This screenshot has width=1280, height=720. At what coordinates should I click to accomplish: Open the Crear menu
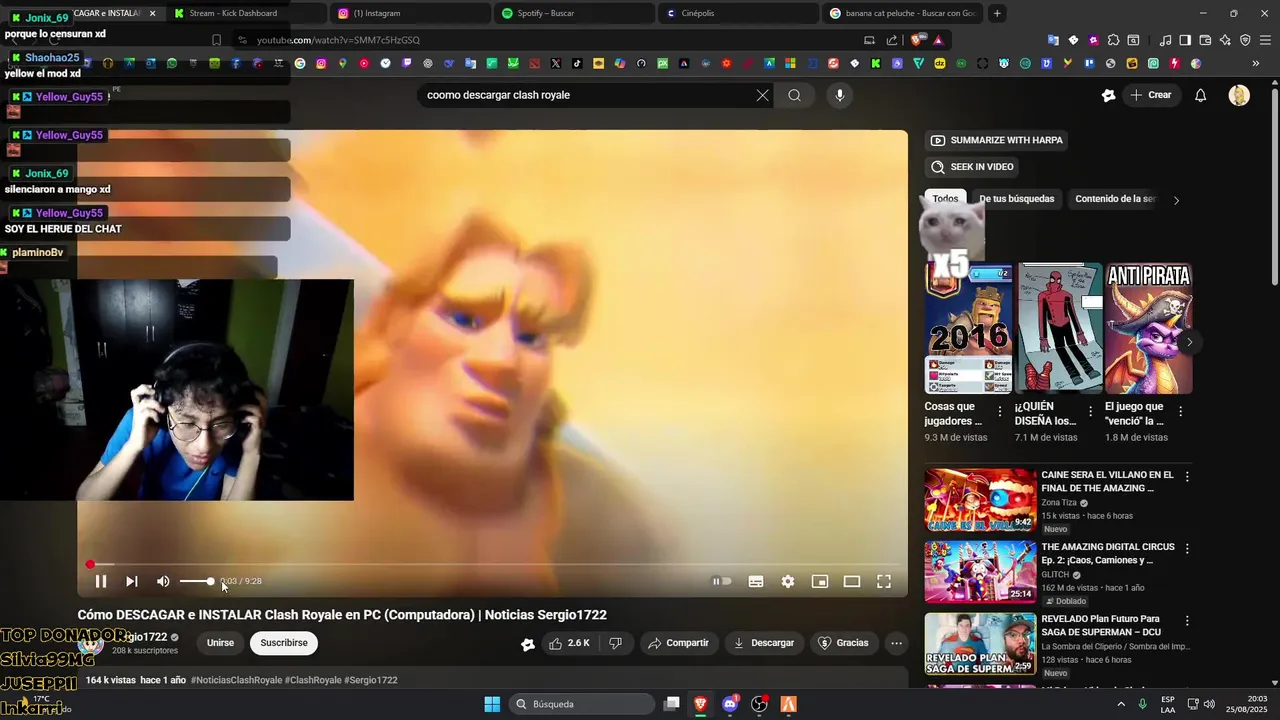pos(1151,95)
